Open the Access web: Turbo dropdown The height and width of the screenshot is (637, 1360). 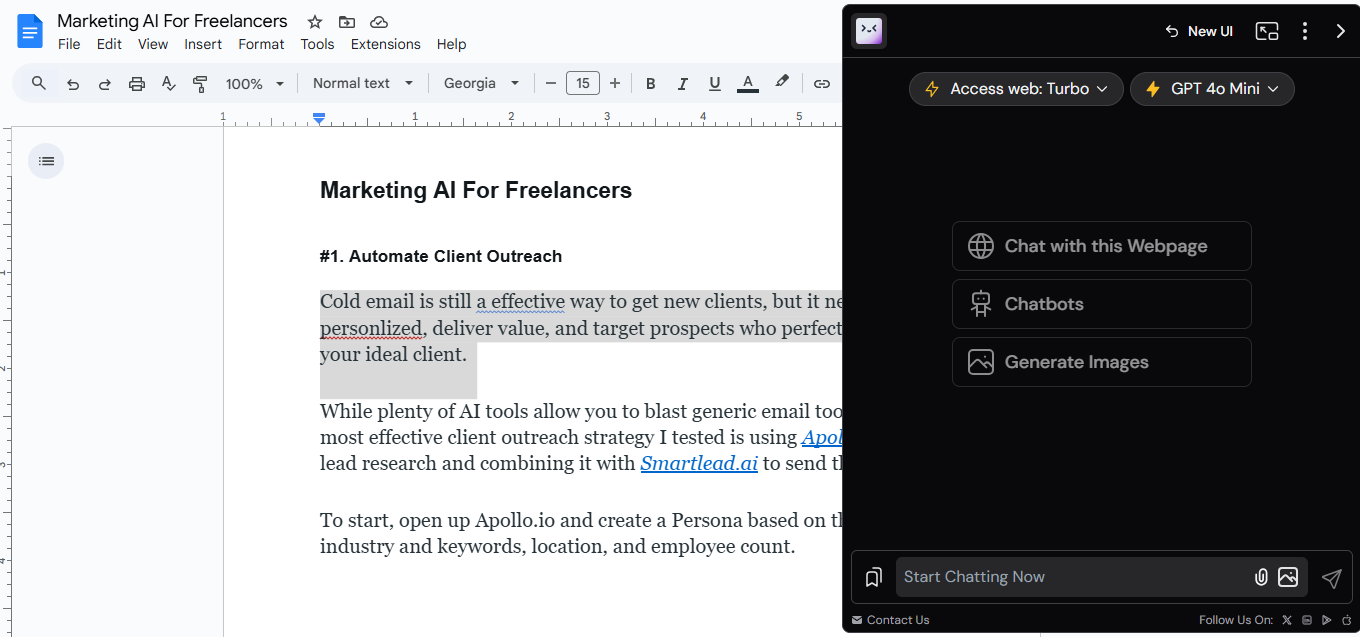point(1016,89)
